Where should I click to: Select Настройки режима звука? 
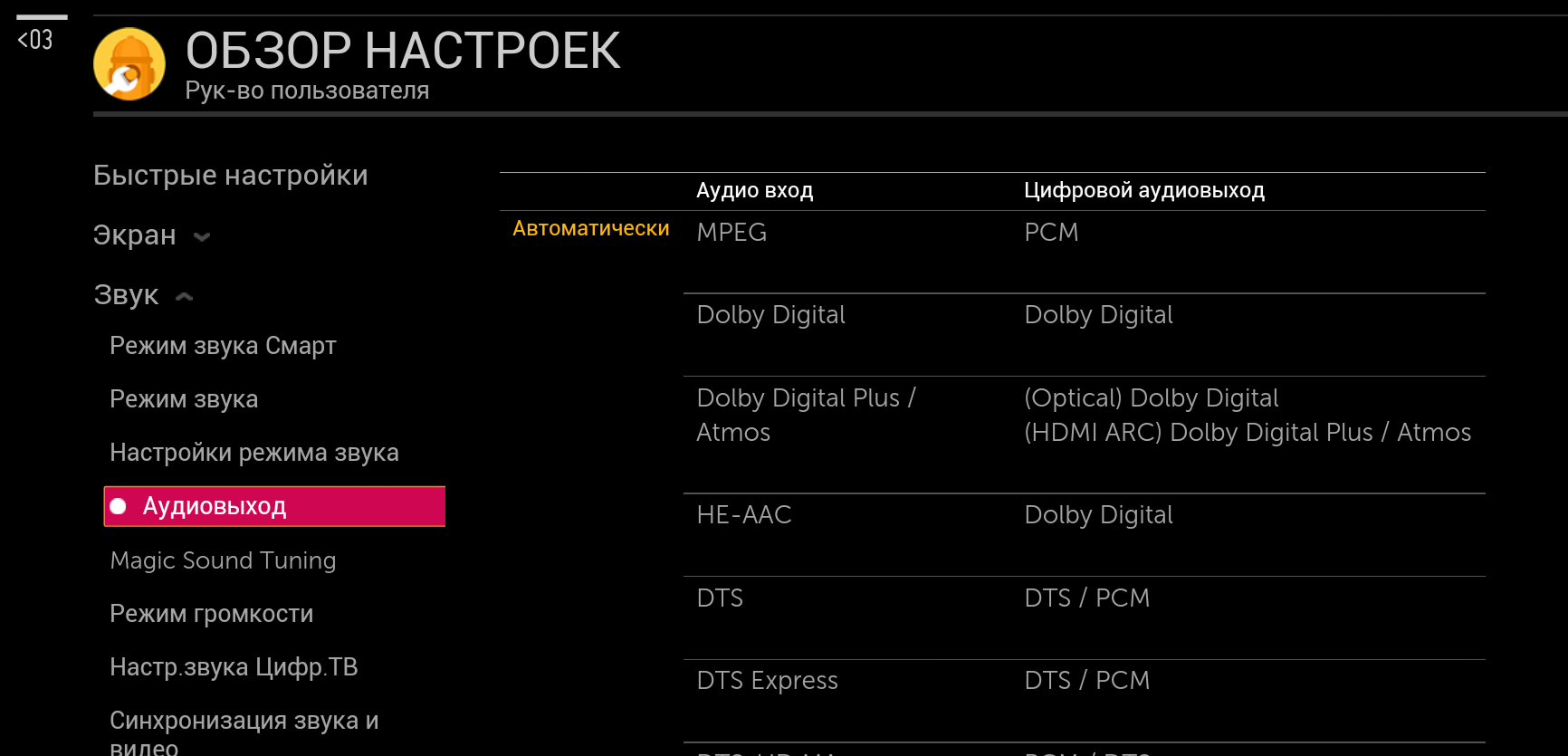coord(253,453)
